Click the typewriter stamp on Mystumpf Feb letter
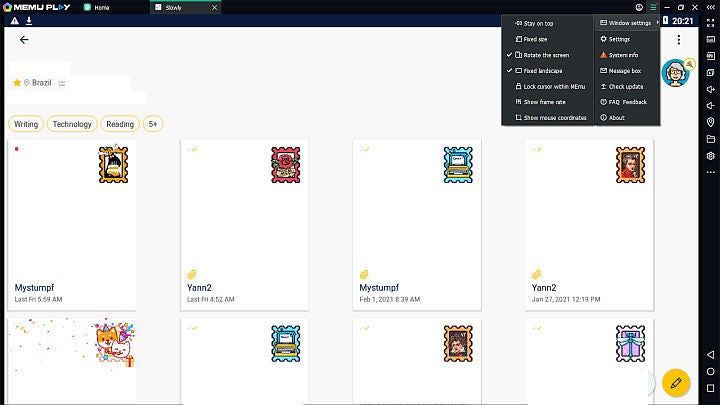 [458, 165]
